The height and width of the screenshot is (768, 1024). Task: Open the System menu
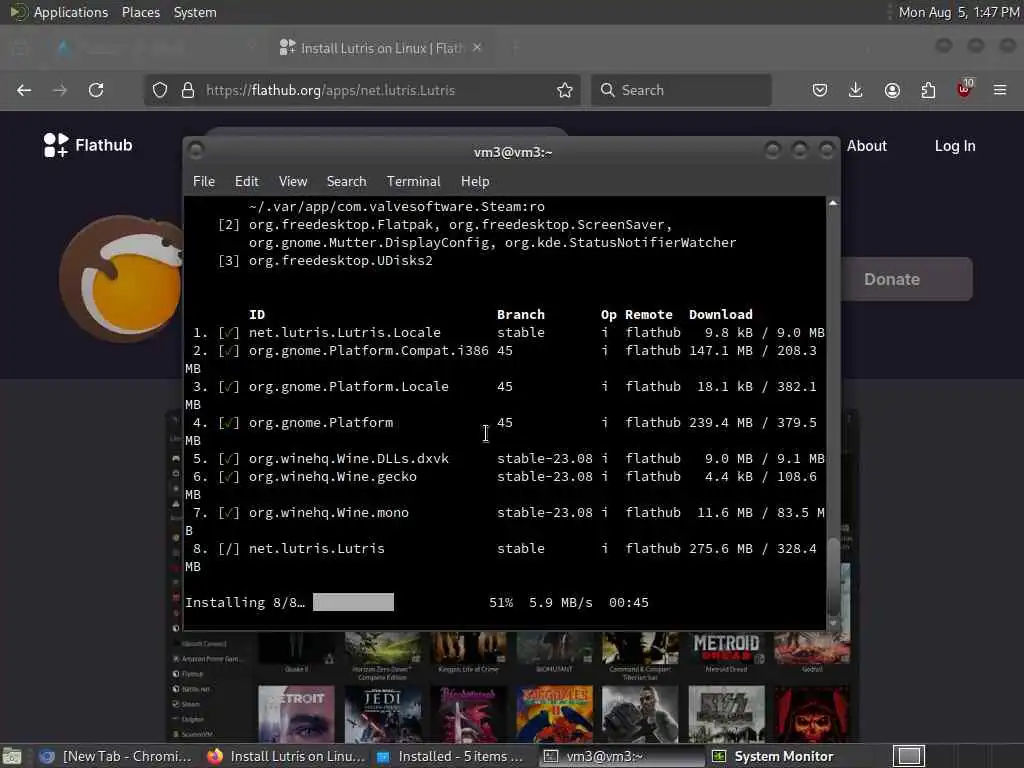pos(195,12)
